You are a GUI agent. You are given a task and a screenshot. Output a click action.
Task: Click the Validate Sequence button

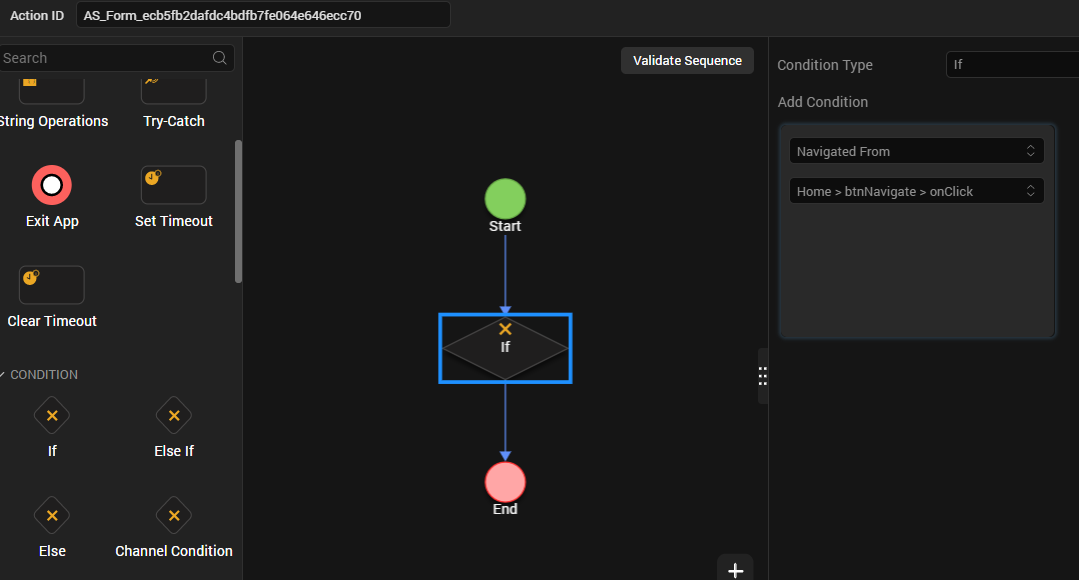(x=687, y=61)
